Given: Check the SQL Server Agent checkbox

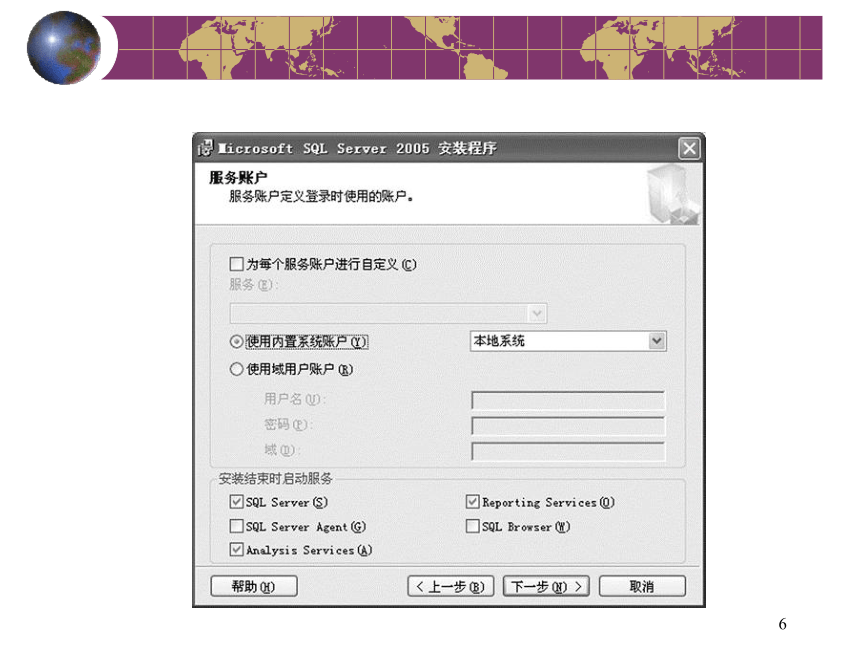Looking at the screenshot, I should (x=236, y=527).
